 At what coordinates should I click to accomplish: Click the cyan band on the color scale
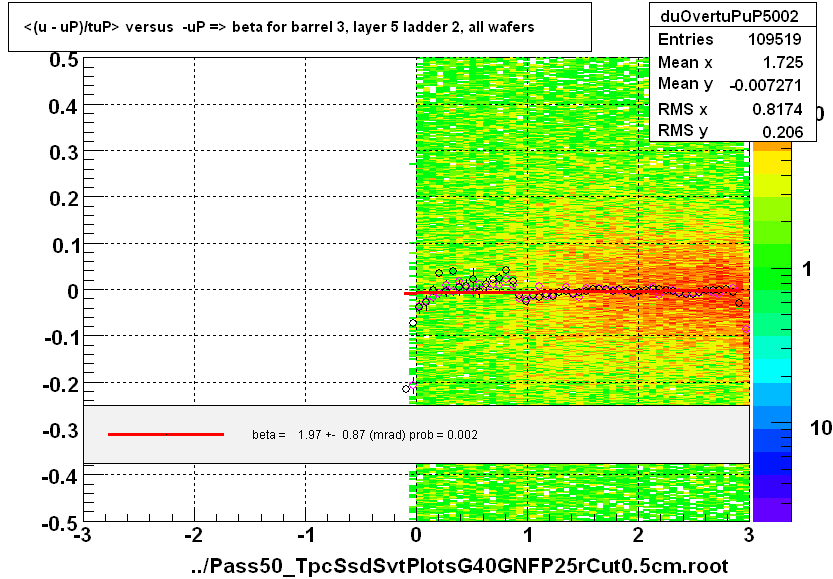(x=772, y=371)
